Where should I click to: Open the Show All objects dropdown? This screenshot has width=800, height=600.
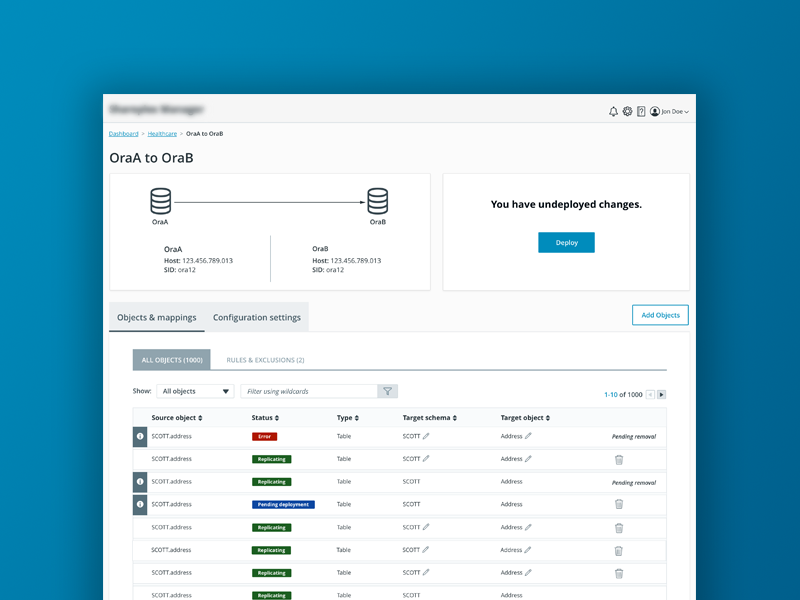[195, 391]
